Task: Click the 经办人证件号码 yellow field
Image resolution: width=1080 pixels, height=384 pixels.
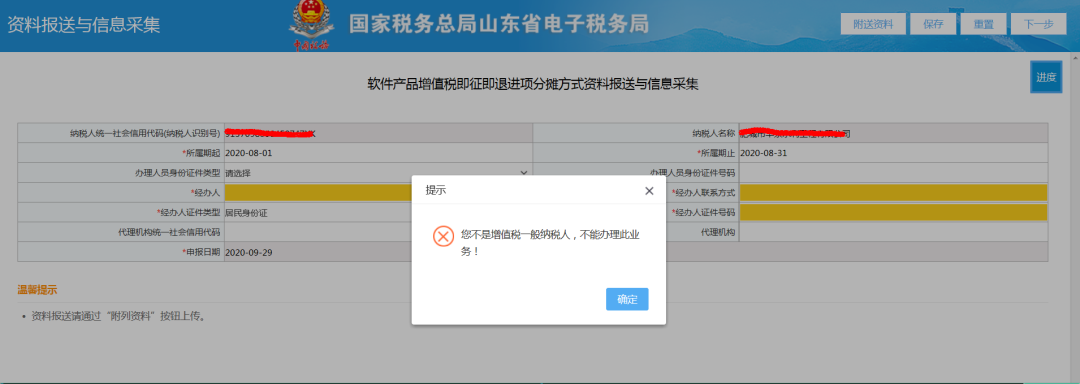Action: click(x=893, y=213)
